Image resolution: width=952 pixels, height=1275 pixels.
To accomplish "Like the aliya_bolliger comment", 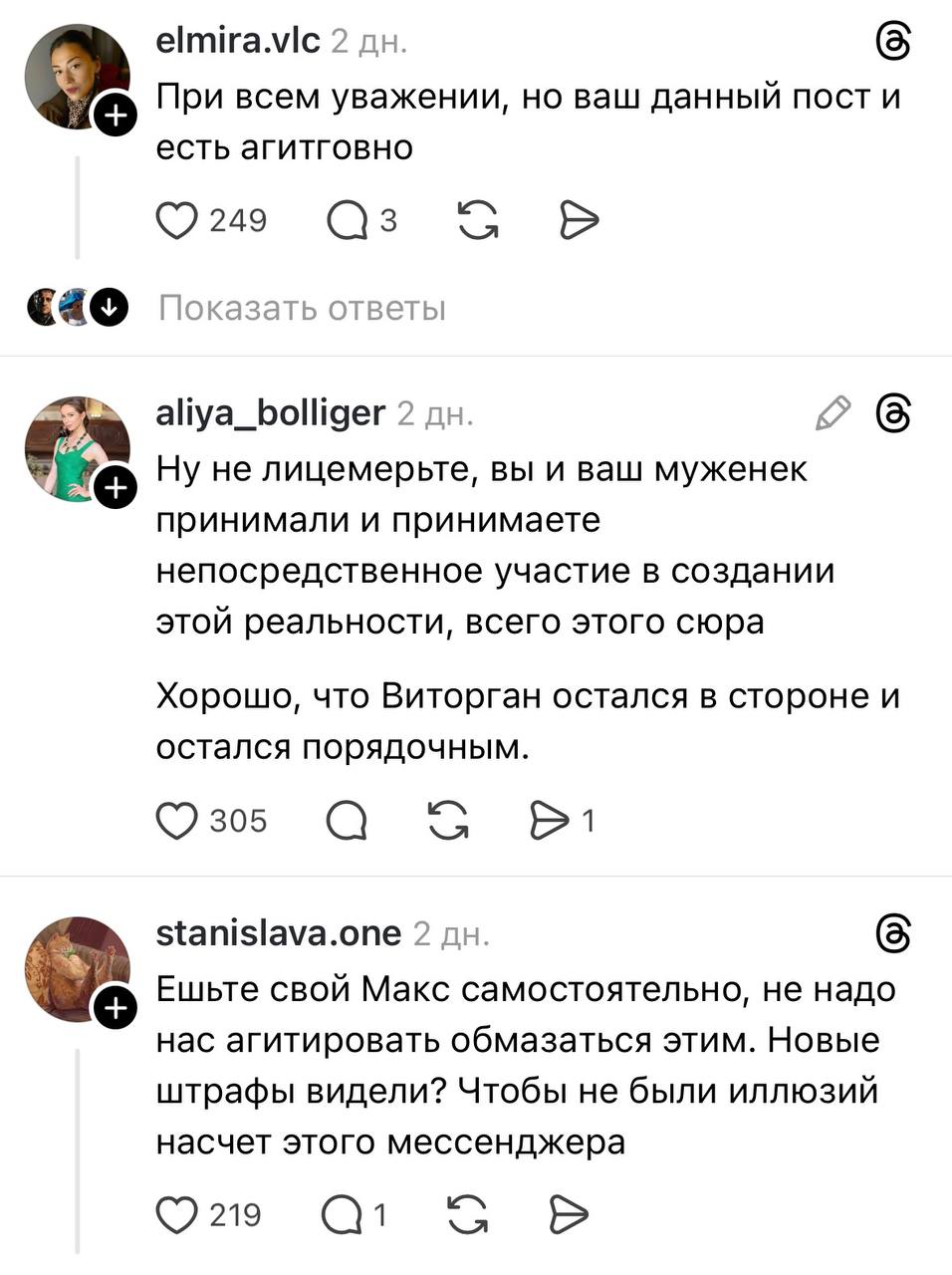I will click(177, 821).
